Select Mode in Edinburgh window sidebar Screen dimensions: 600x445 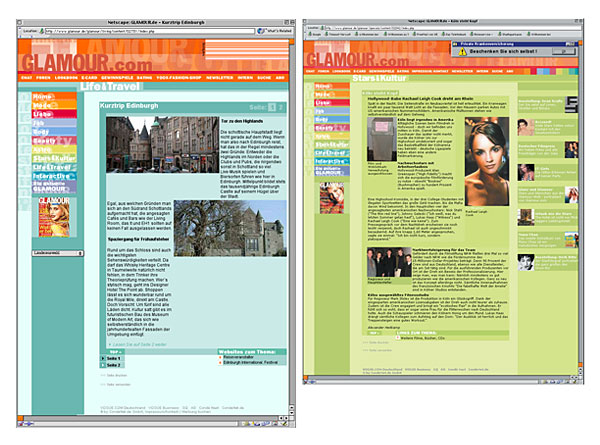(x=54, y=105)
